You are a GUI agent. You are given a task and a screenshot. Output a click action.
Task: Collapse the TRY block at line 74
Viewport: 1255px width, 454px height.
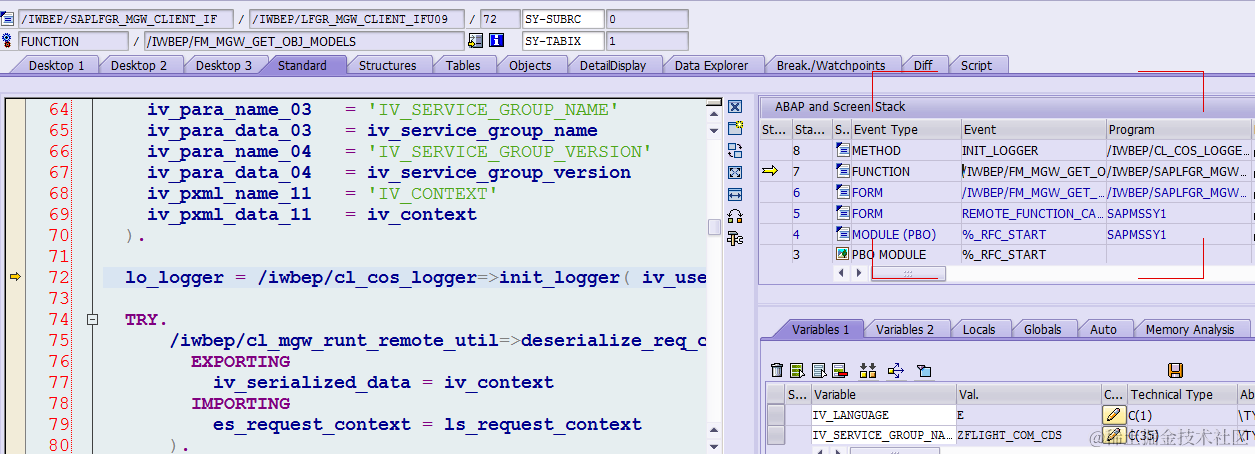tap(93, 320)
